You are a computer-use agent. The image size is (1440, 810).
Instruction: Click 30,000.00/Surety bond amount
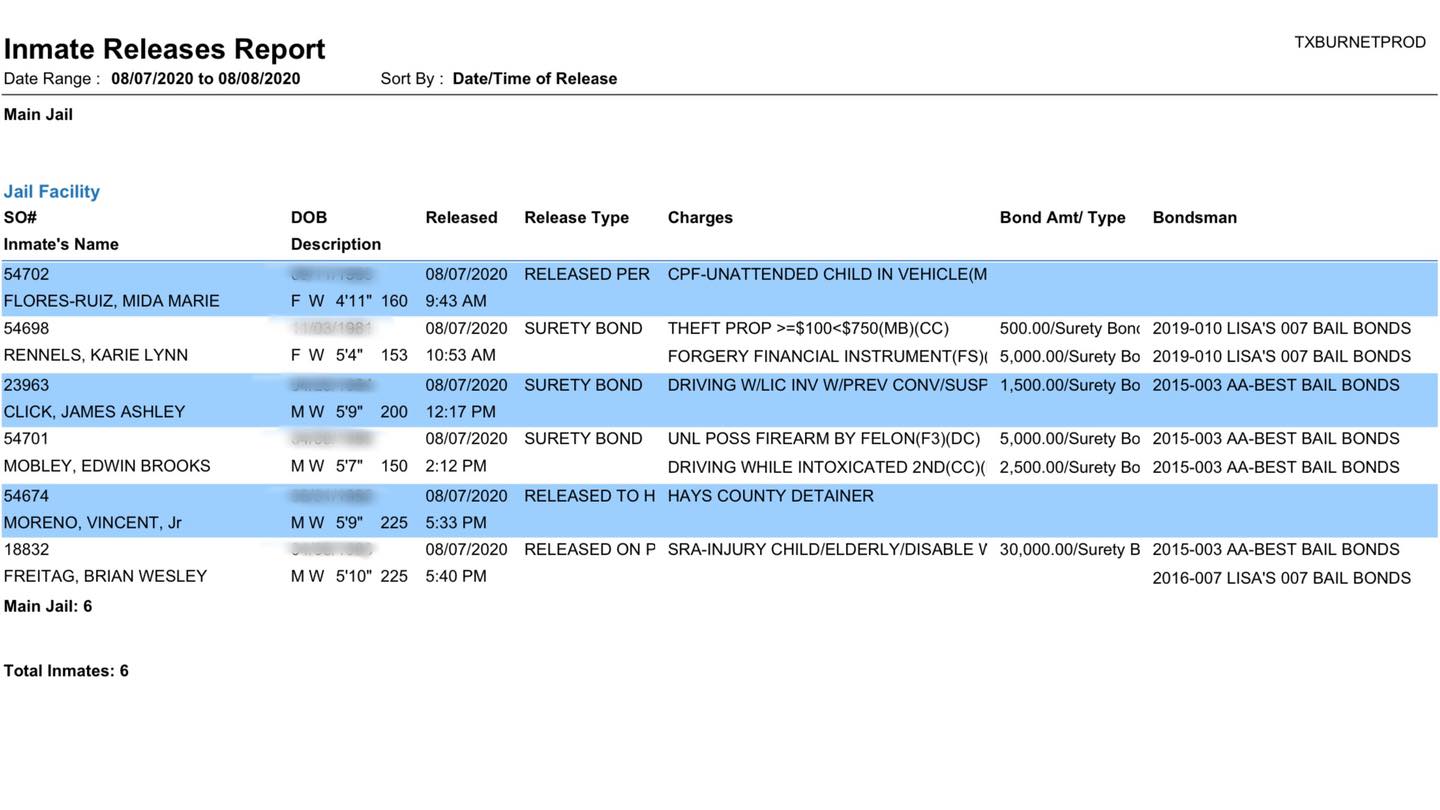1070,550
